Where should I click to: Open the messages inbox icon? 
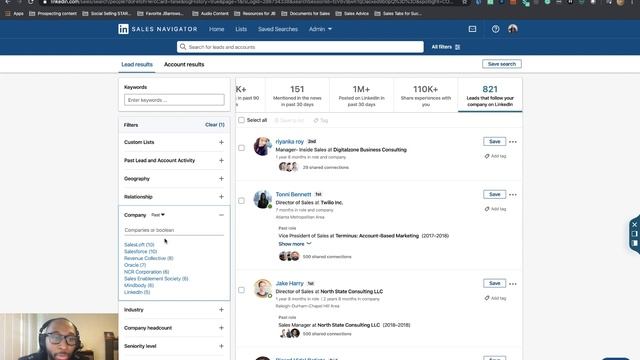pos(472,29)
